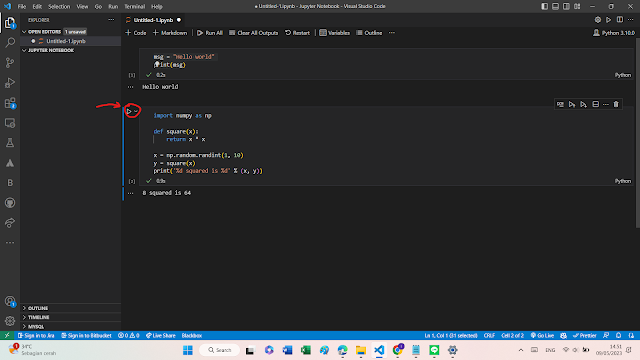Open the Edit menu
The width and height of the screenshot is (640, 360).
tap(37, 7)
